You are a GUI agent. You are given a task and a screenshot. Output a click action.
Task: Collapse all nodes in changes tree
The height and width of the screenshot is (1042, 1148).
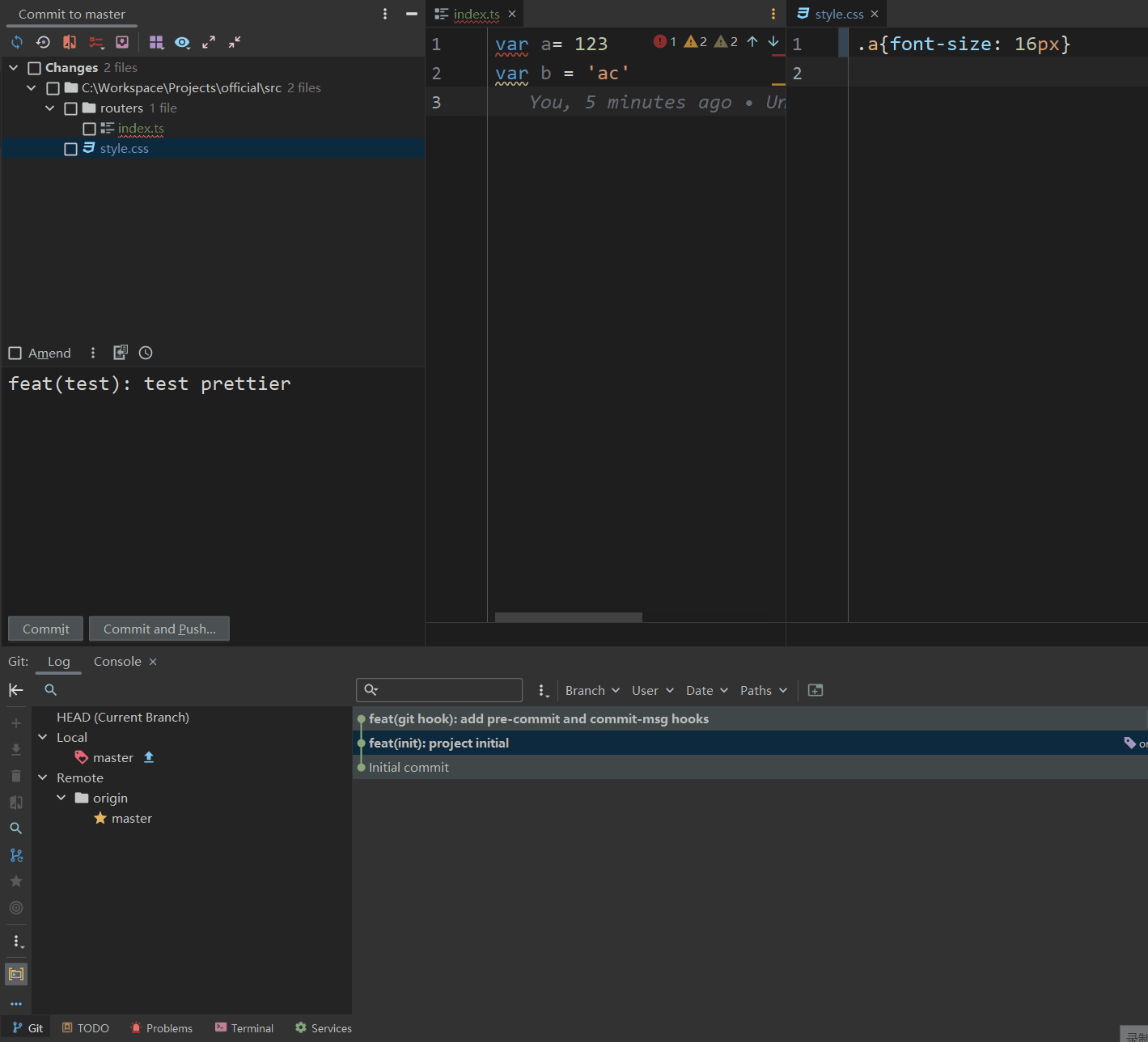(x=235, y=42)
